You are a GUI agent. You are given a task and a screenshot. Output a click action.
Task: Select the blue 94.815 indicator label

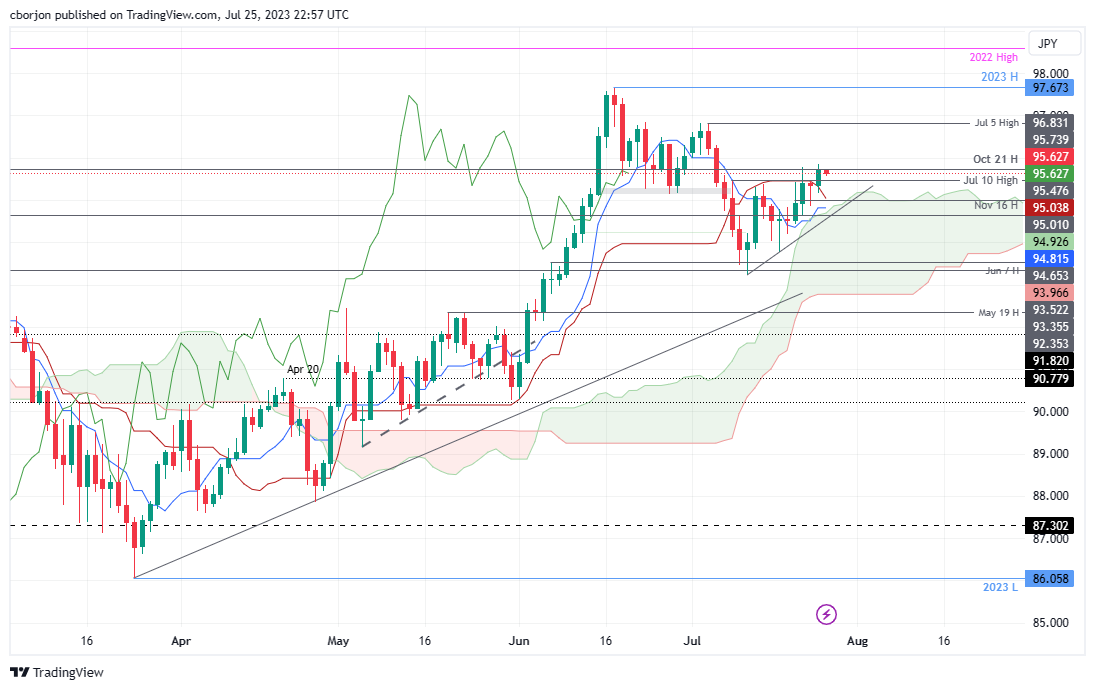coord(1051,258)
